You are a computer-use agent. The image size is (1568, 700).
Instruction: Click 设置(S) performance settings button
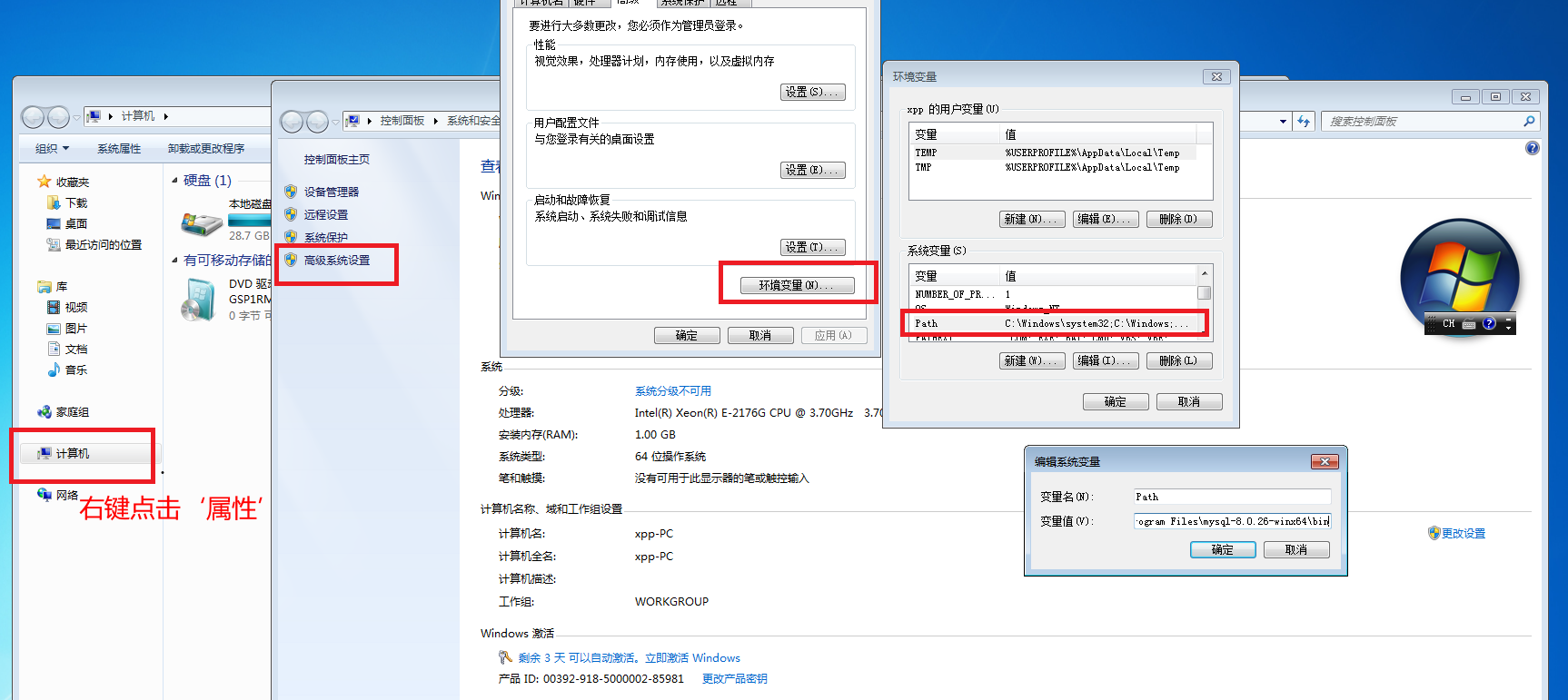812,92
